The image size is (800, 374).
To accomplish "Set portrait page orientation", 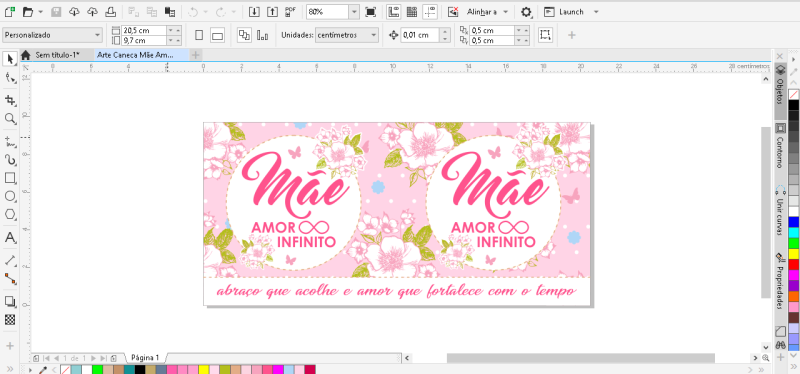I will (x=199, y=35).
